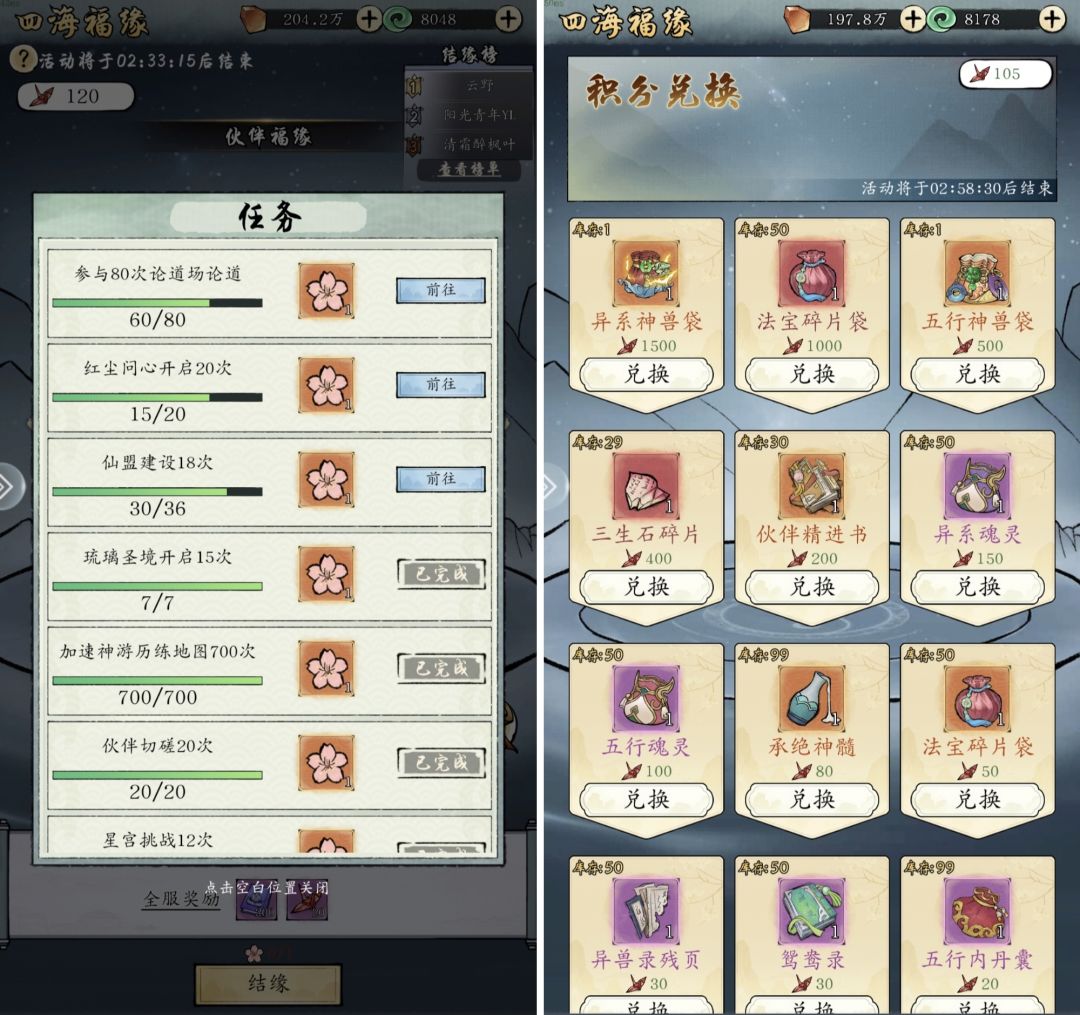1080x1015 pixels.
Task: Tap the 鸳鸯录 book icon
Action: tap(812, 911)
